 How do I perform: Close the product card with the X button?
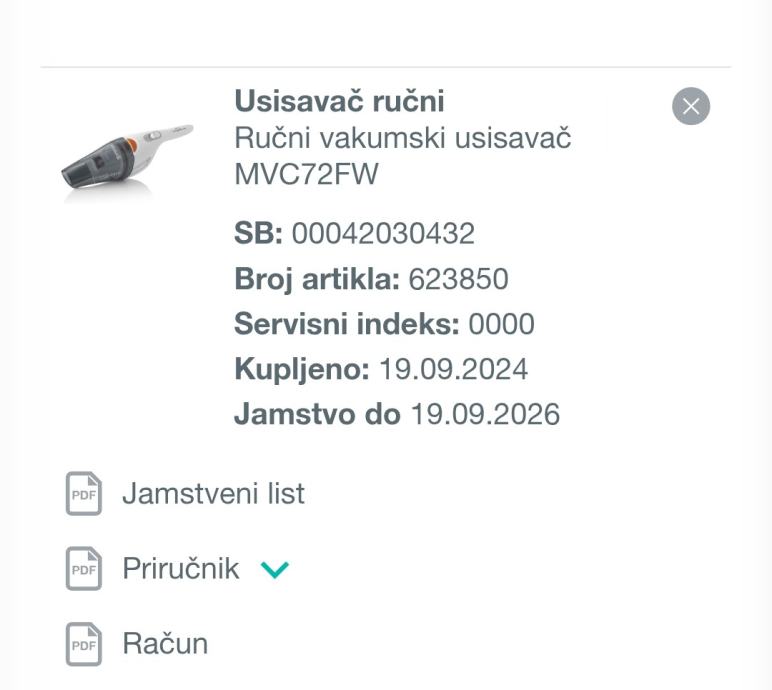691,106
